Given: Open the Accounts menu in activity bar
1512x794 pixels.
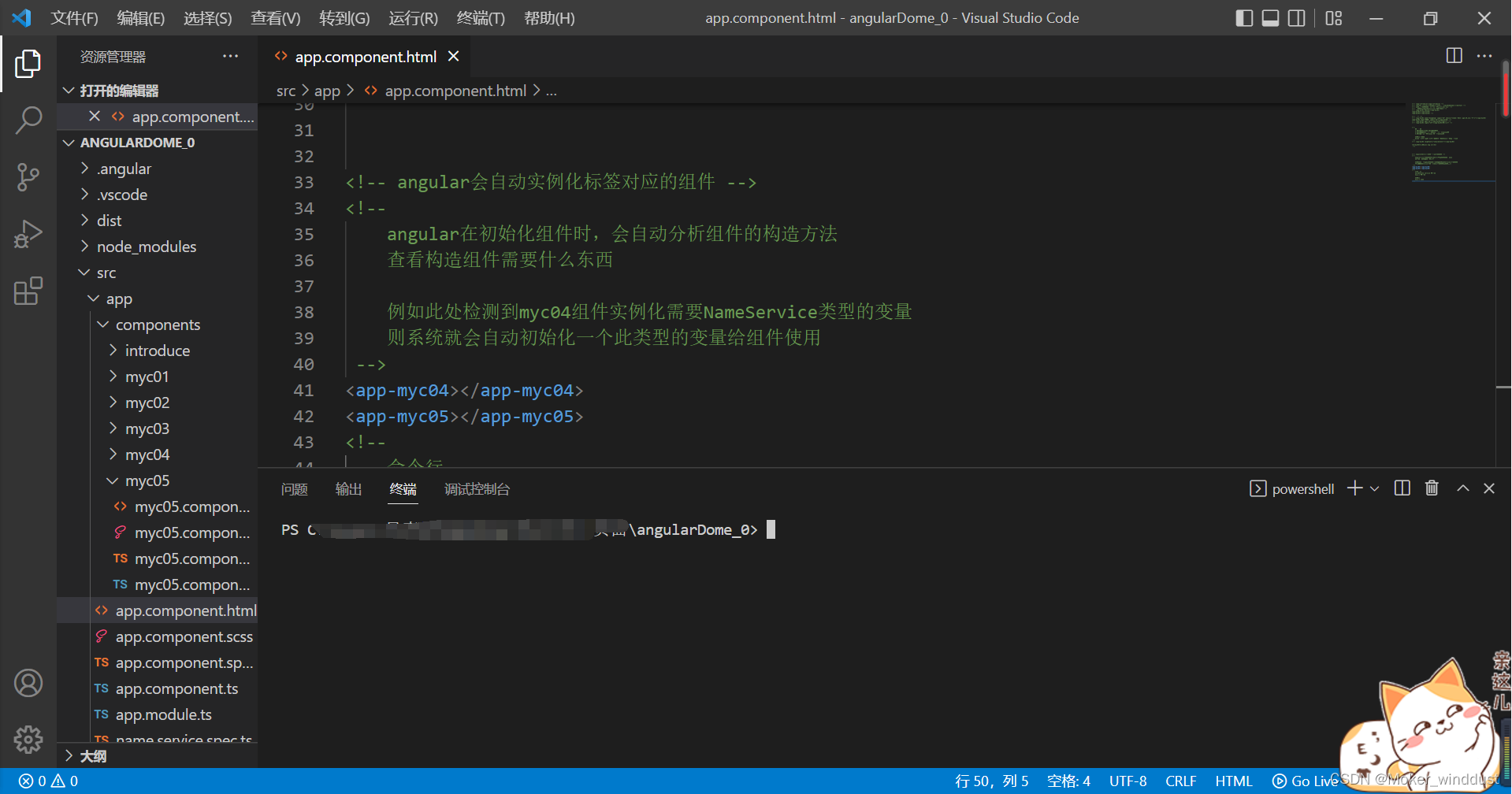Looking at the screenshot, I should point(28,682).
